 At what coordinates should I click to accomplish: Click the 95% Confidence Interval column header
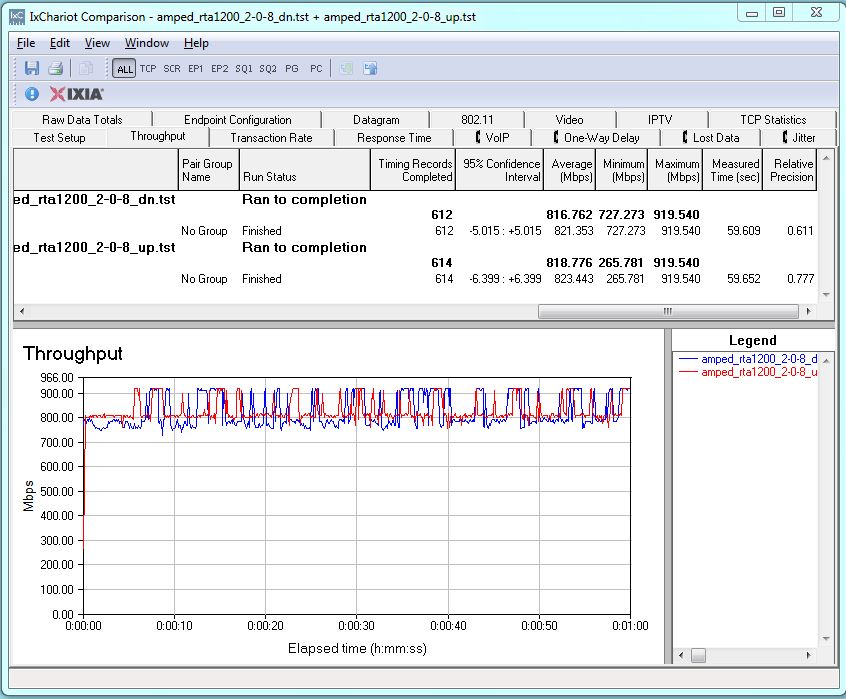click(x=500, y=170)
